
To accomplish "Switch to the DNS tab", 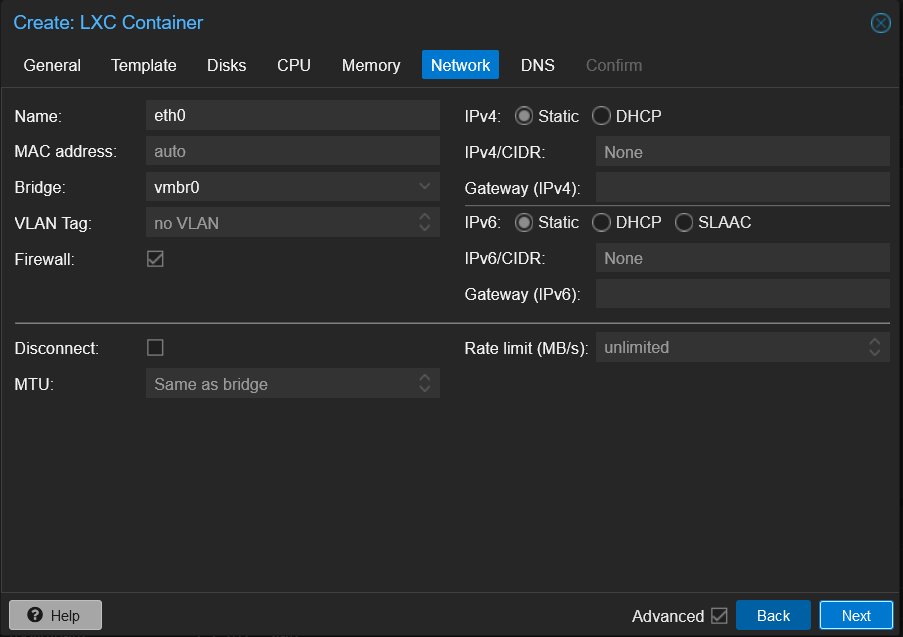I will (x=537, y=64).
